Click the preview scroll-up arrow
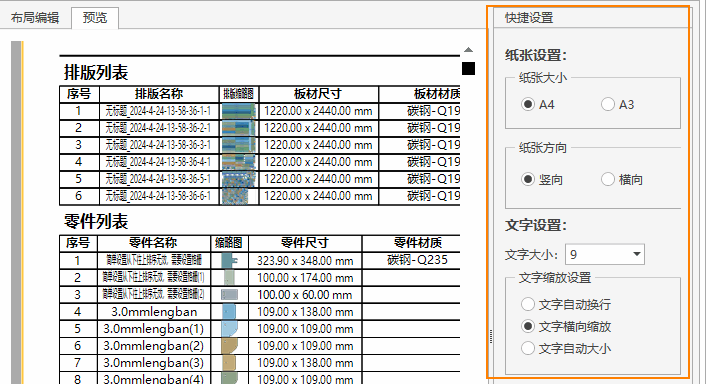This screenshot has width=706, height=384. pyautogui.click(x=468, y=50)
